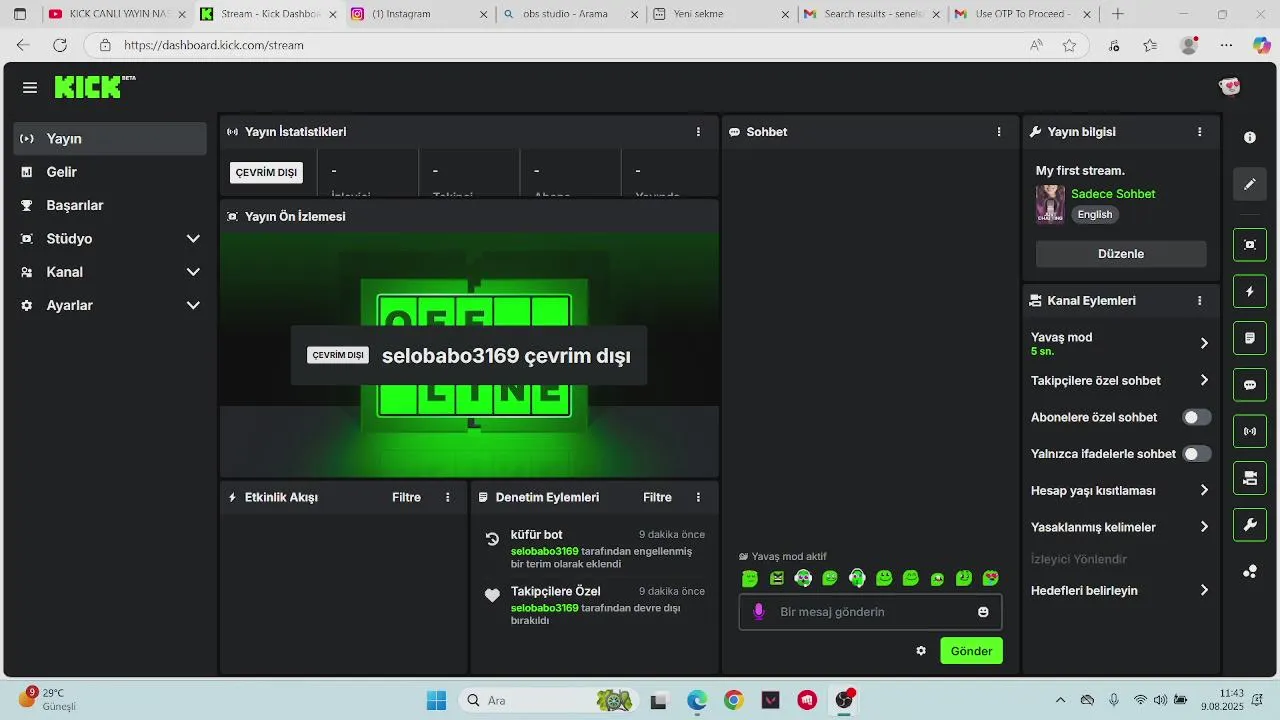Select Yayın in the left navigation

(x=110, y=139)
